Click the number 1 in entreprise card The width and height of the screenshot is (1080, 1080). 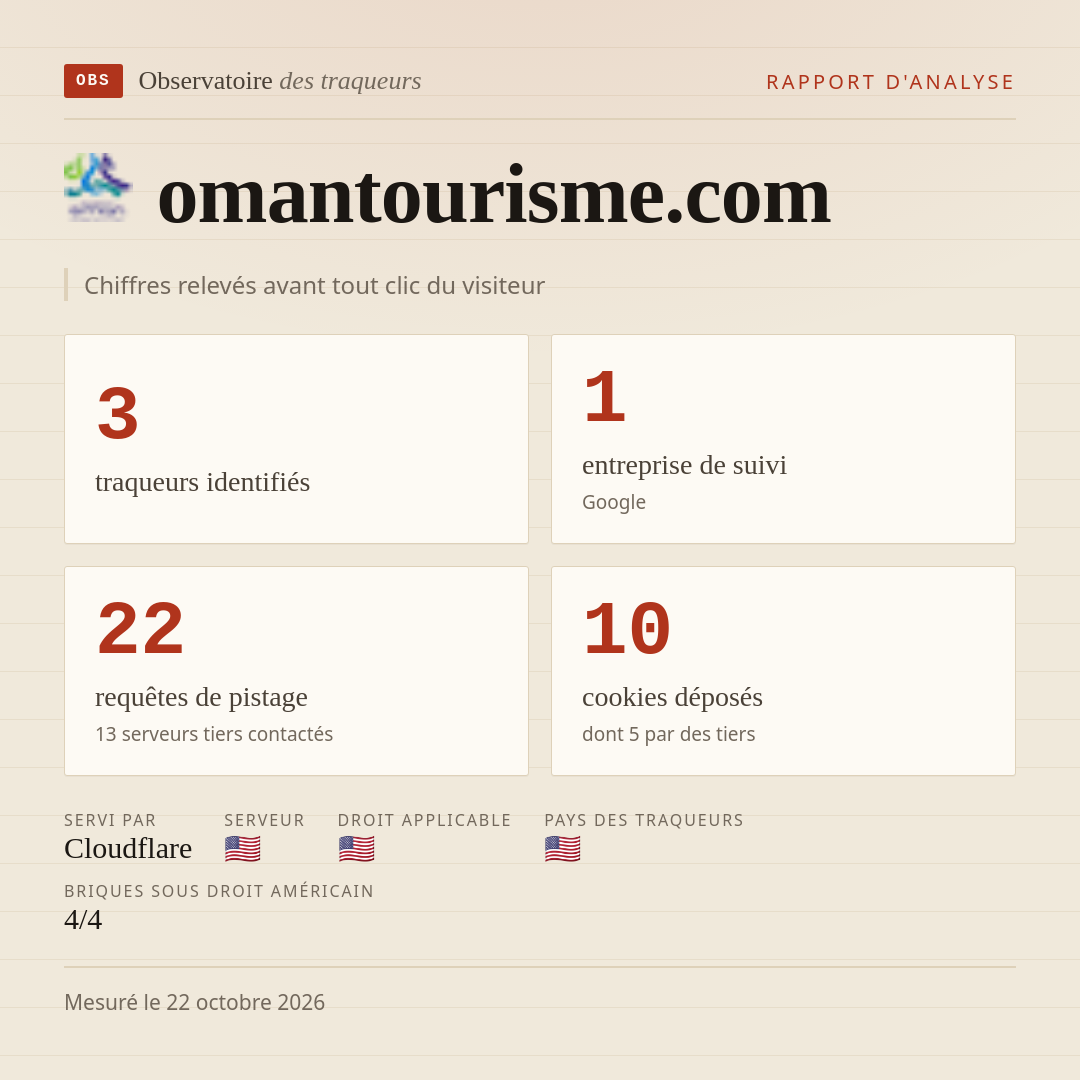point(605,397)
